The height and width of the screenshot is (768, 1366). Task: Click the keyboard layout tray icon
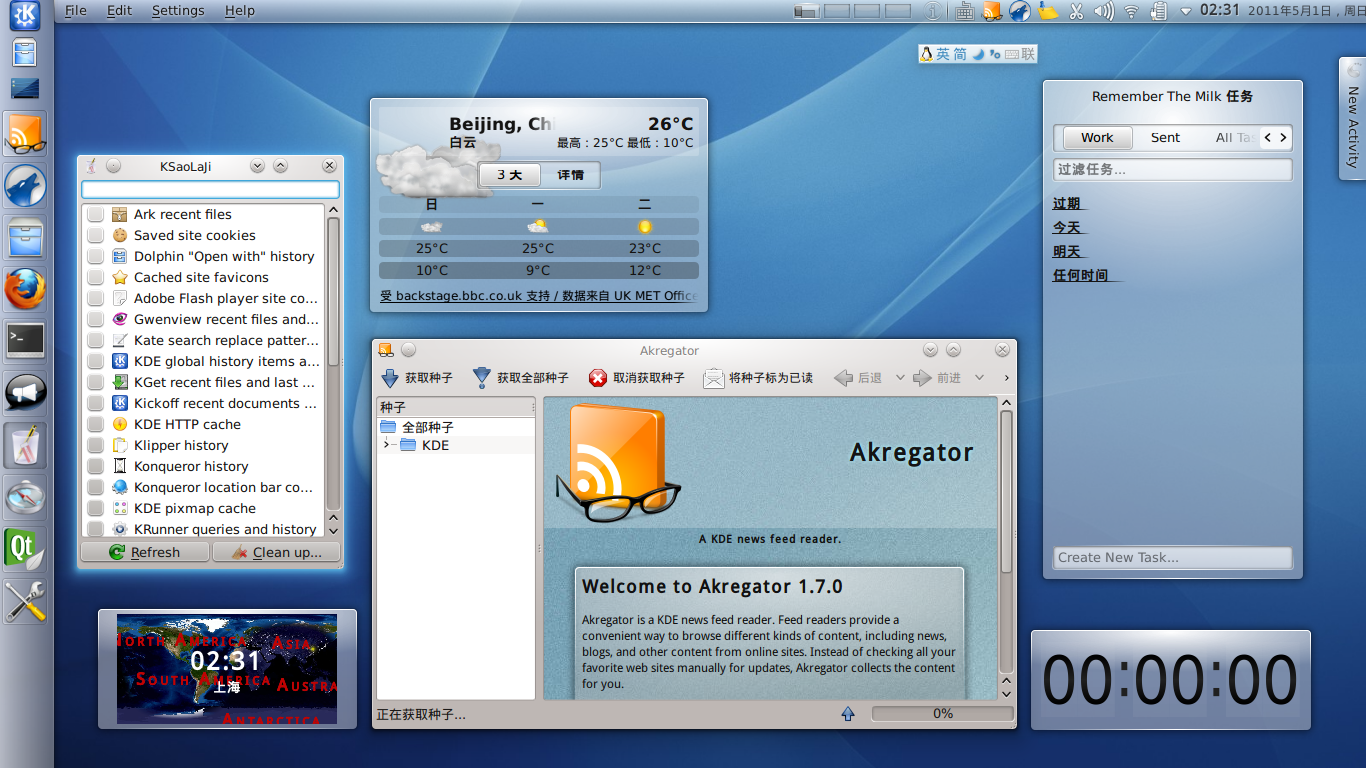pos(964,11)
